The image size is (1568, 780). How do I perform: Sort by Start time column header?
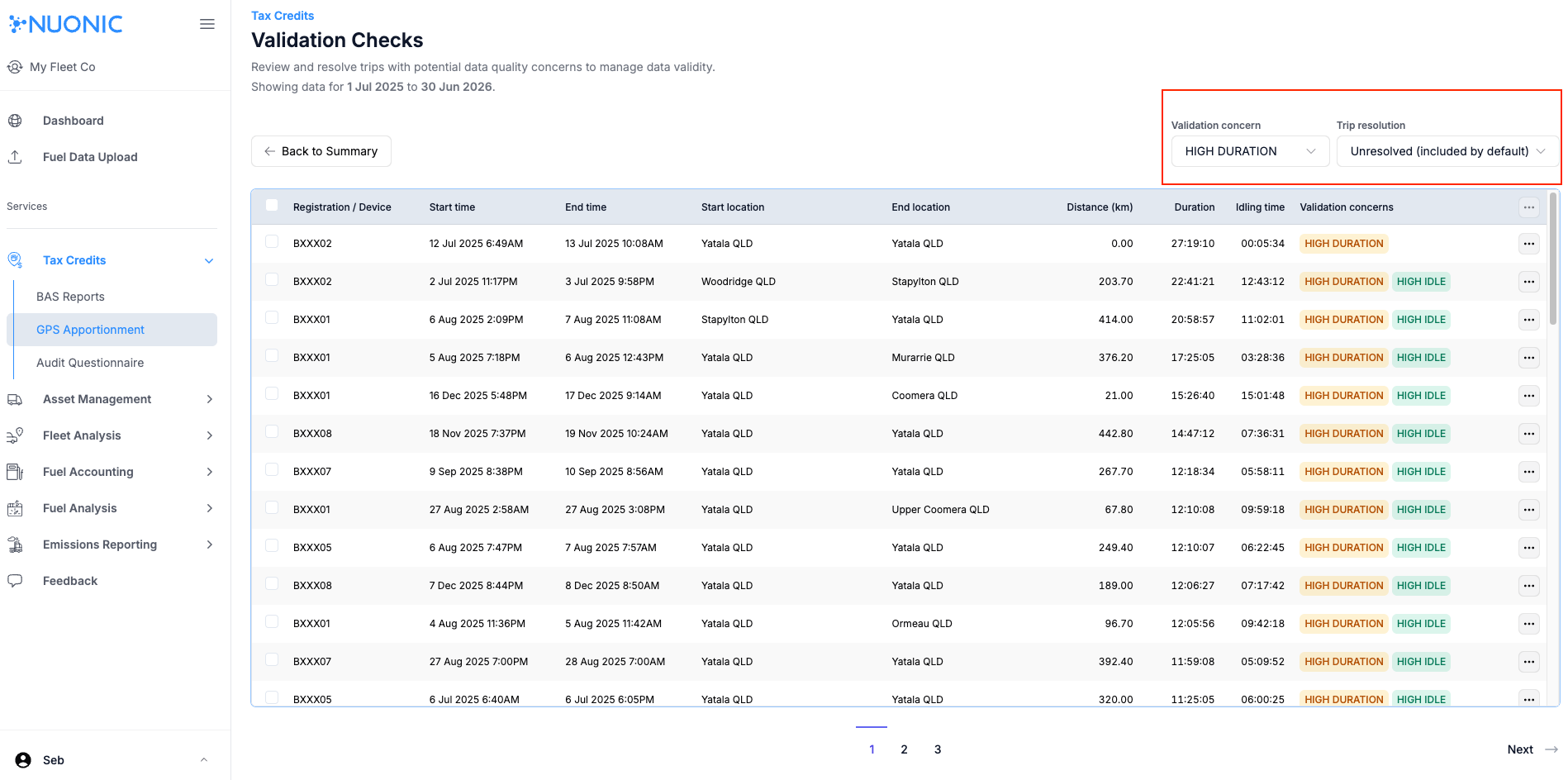click(x=452, y=207)
